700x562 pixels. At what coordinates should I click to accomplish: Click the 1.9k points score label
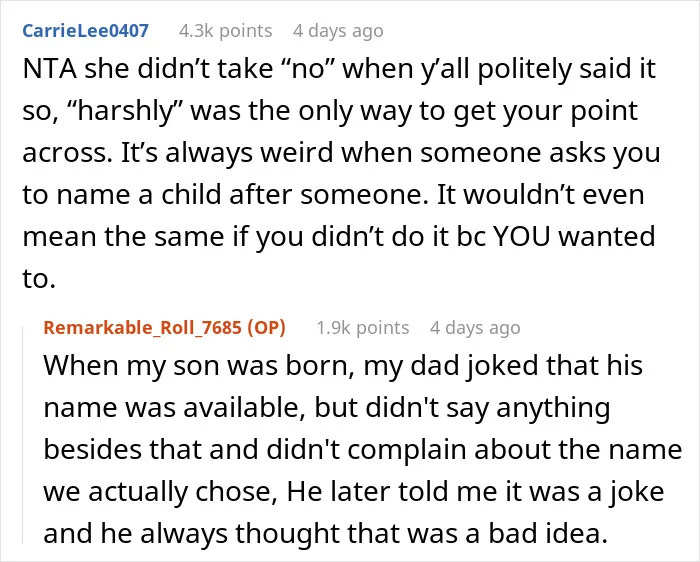coord(362,327)
